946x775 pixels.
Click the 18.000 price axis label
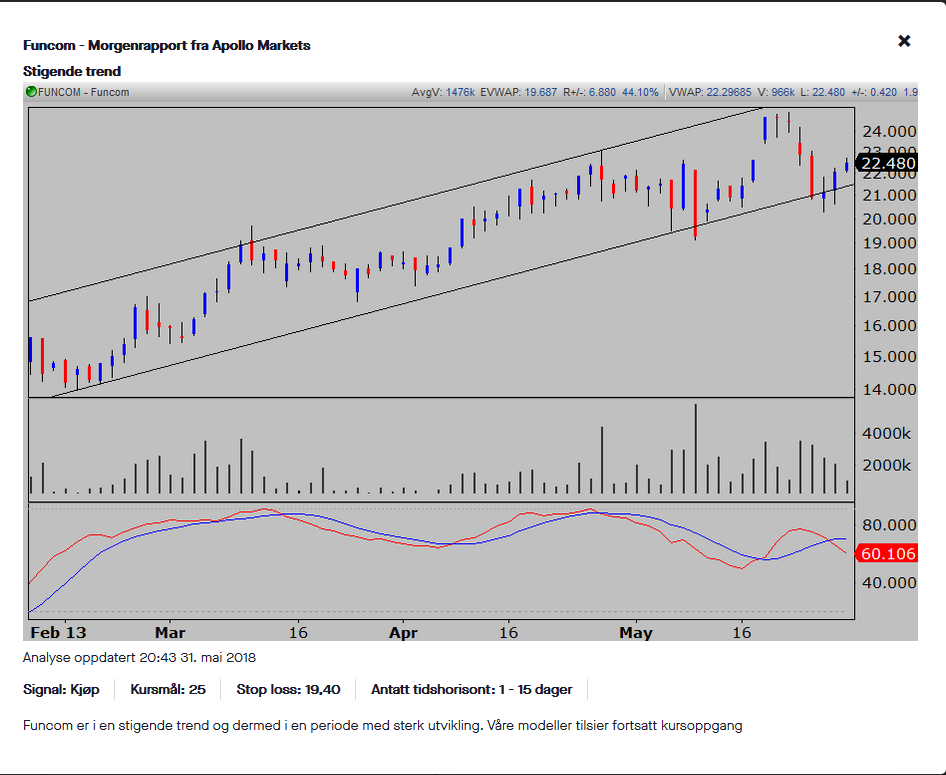(x=889, y=269)
